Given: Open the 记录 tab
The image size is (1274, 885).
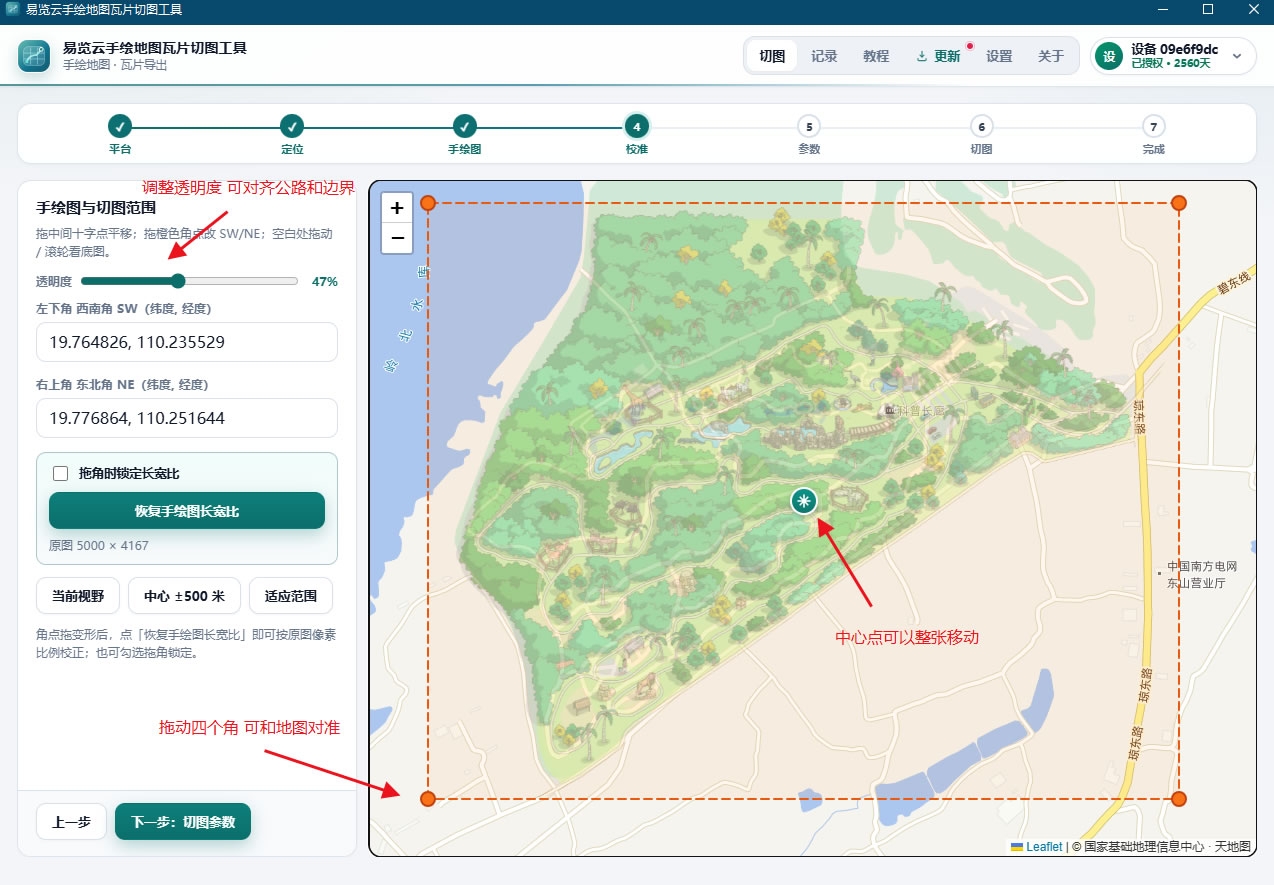Looking at the screenshot, I should [x=824, y=56].
